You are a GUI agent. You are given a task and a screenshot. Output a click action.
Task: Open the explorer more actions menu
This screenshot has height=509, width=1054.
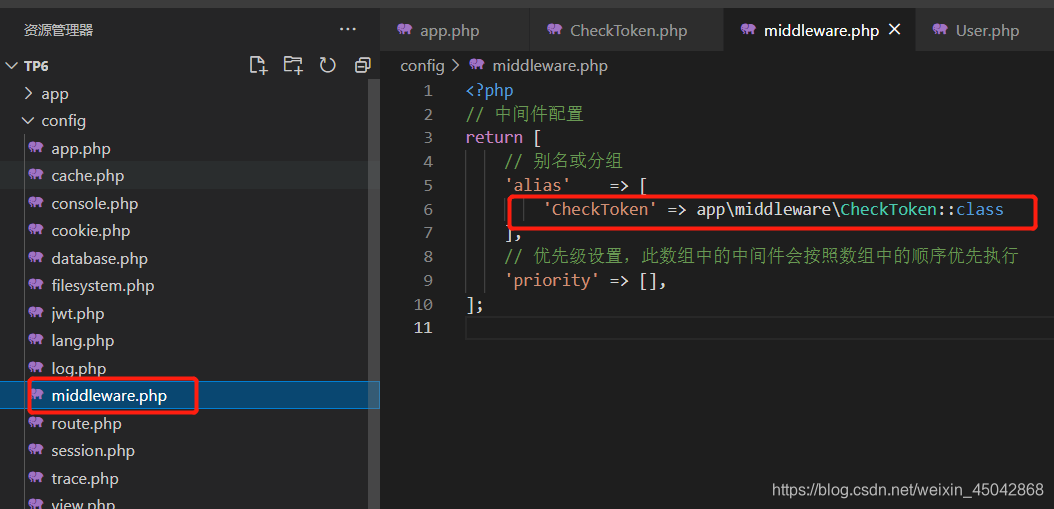point(347,30)
